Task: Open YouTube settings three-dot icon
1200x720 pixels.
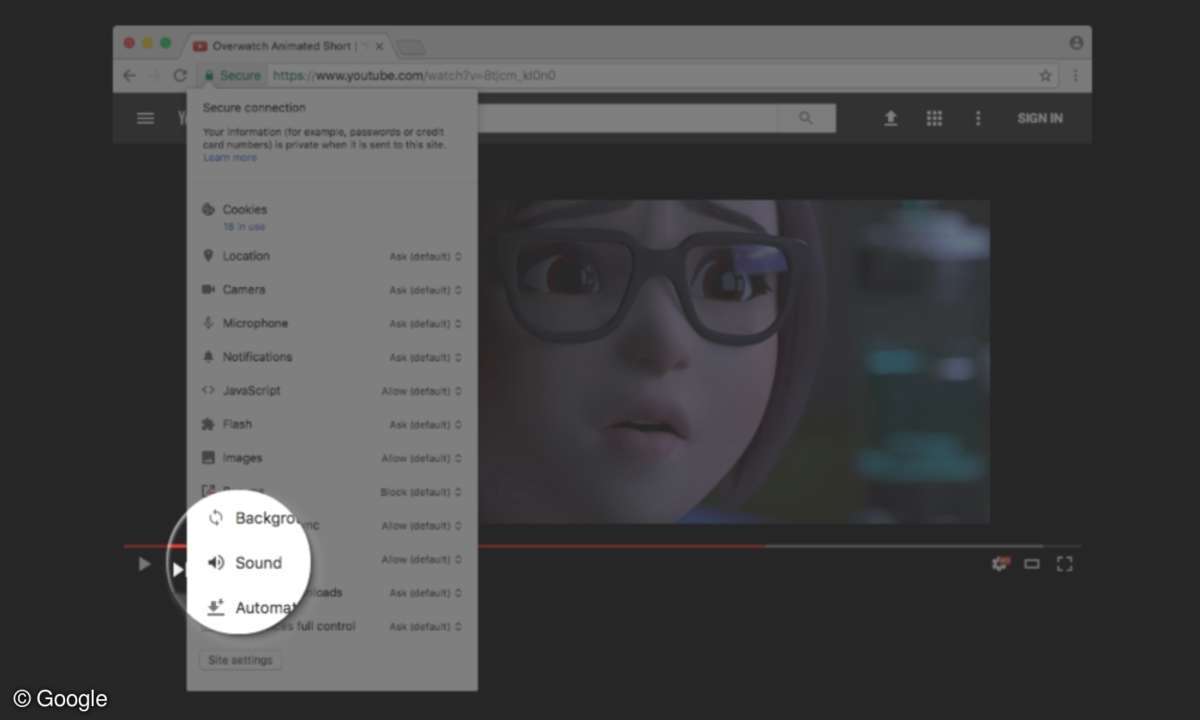Action: coord(978,118)
